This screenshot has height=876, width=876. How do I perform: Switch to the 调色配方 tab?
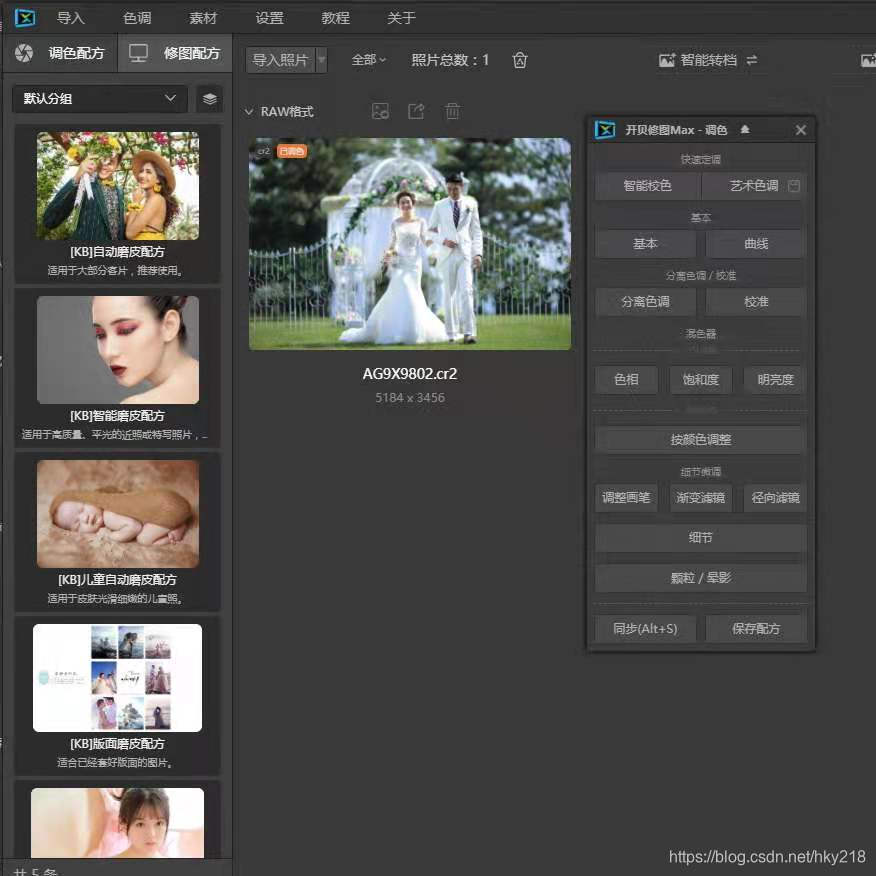60,53
